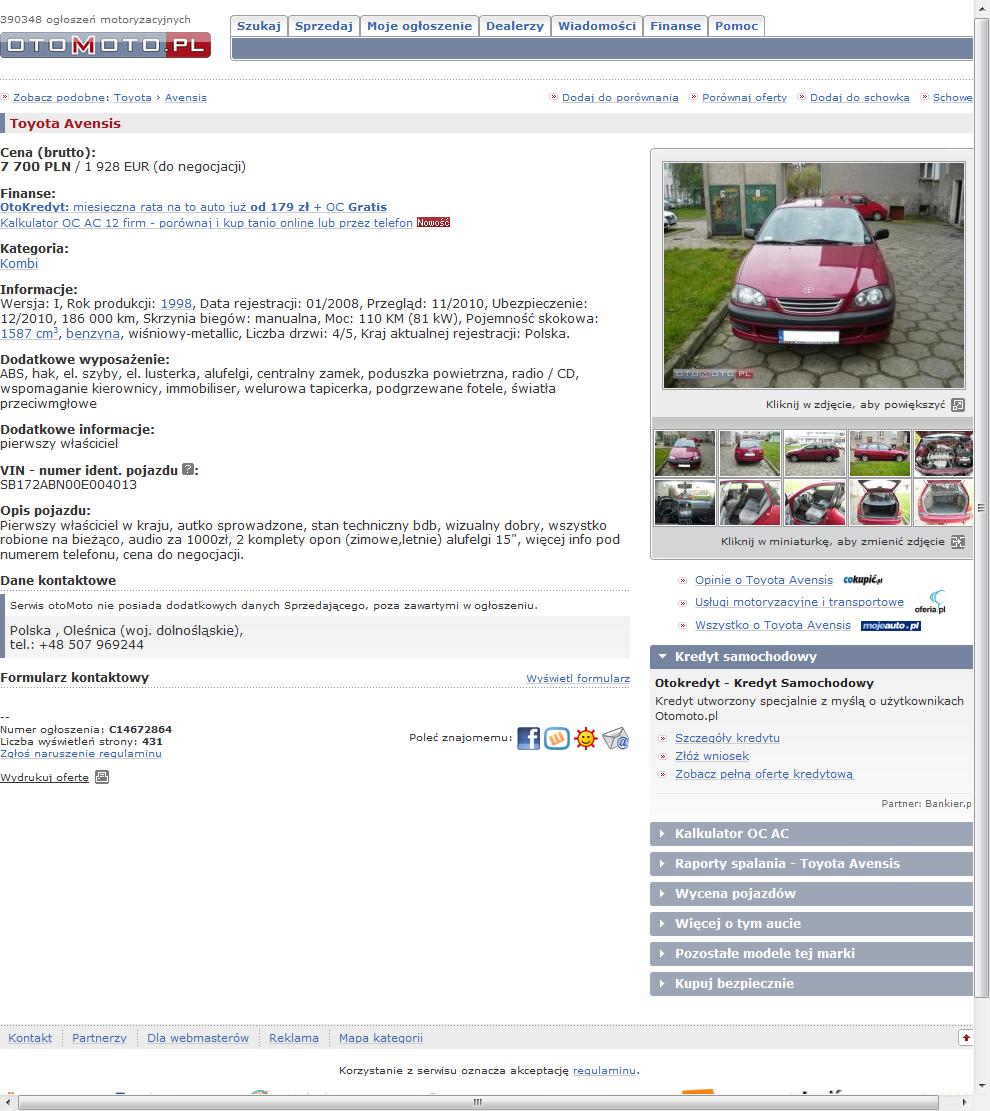This screenshot has height=1111, width=990.
Task: Open the Sprzedaj tab
Action: click(324, 26)
